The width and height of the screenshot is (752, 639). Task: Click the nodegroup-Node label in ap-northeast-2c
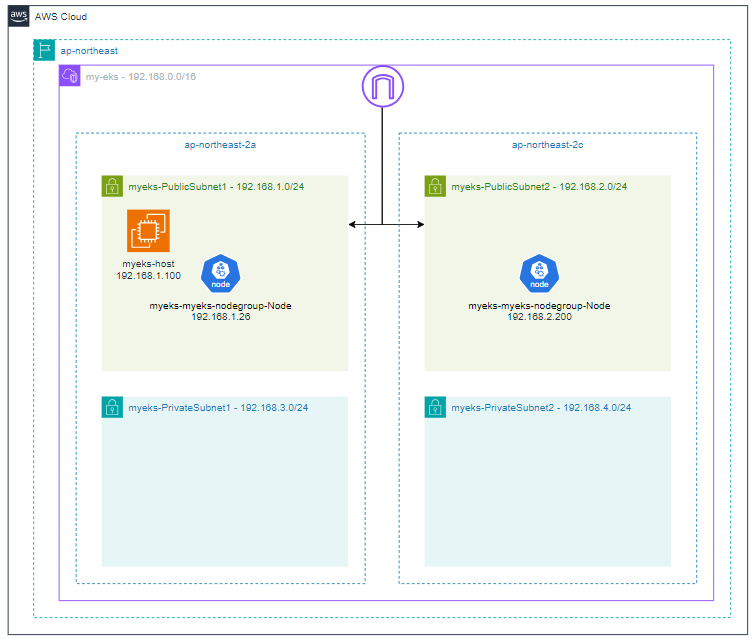539,306
